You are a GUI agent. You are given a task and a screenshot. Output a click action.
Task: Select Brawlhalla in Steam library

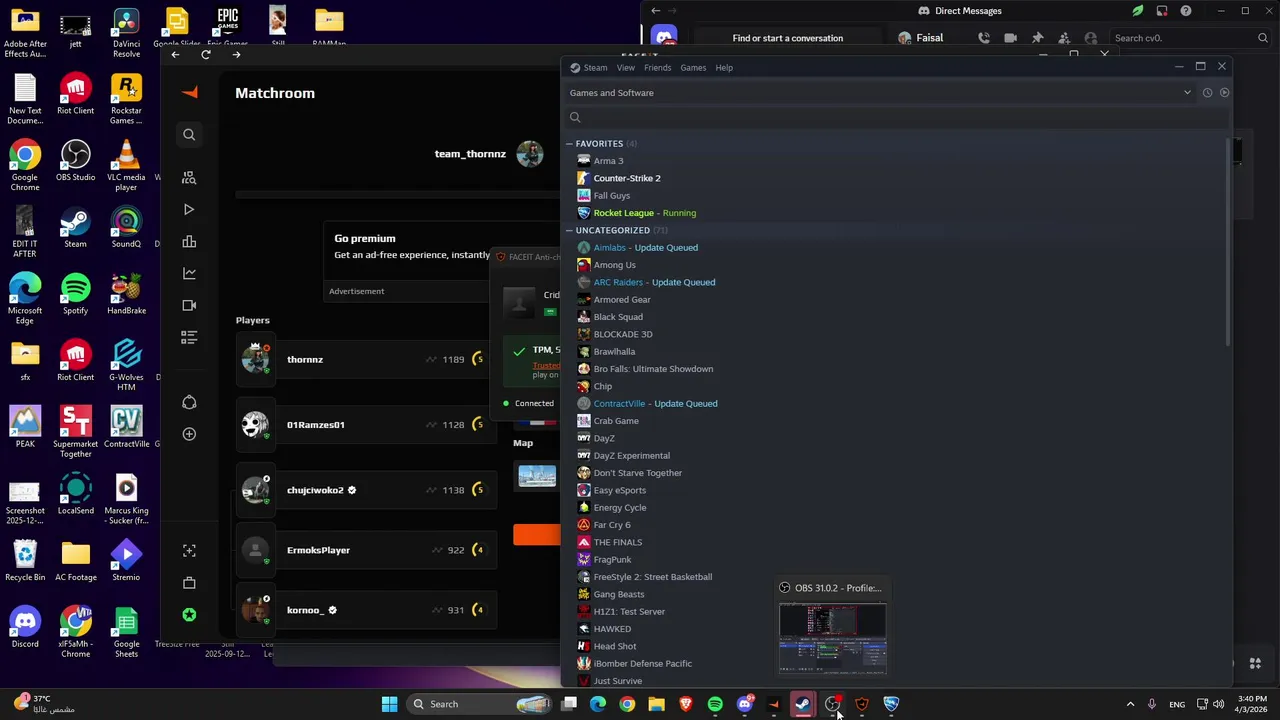point(614,352)
